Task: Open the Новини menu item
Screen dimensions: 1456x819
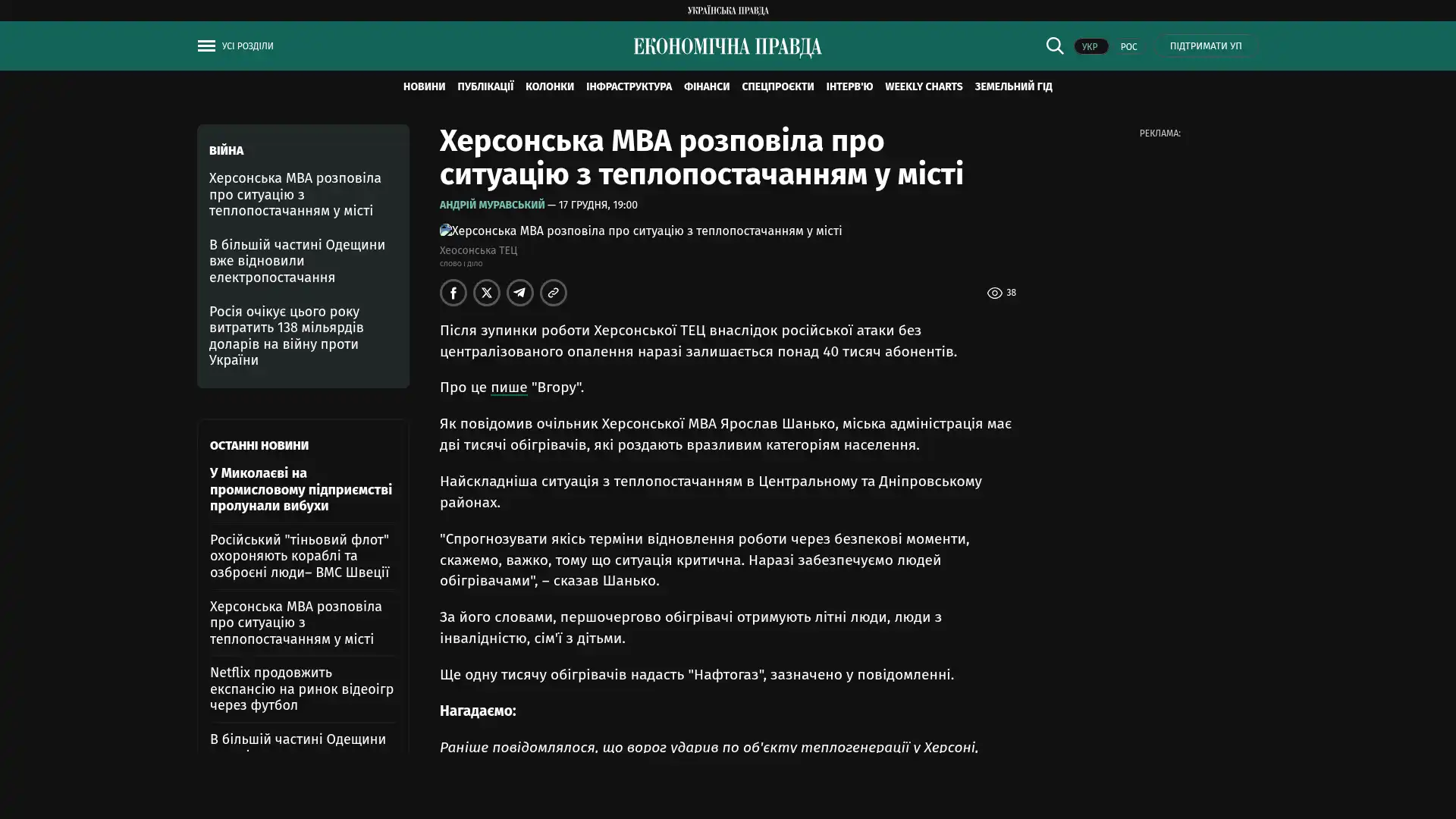Action: point(424,86)
